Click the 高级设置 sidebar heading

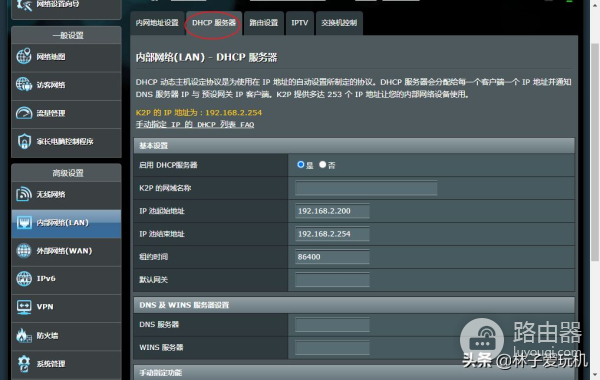[68, 173]
